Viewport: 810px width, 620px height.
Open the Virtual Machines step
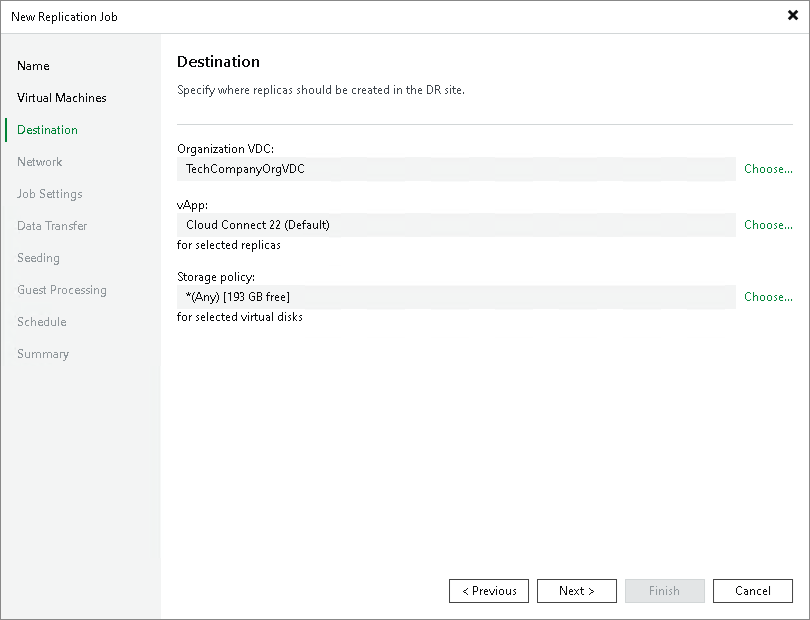(61, 97)
